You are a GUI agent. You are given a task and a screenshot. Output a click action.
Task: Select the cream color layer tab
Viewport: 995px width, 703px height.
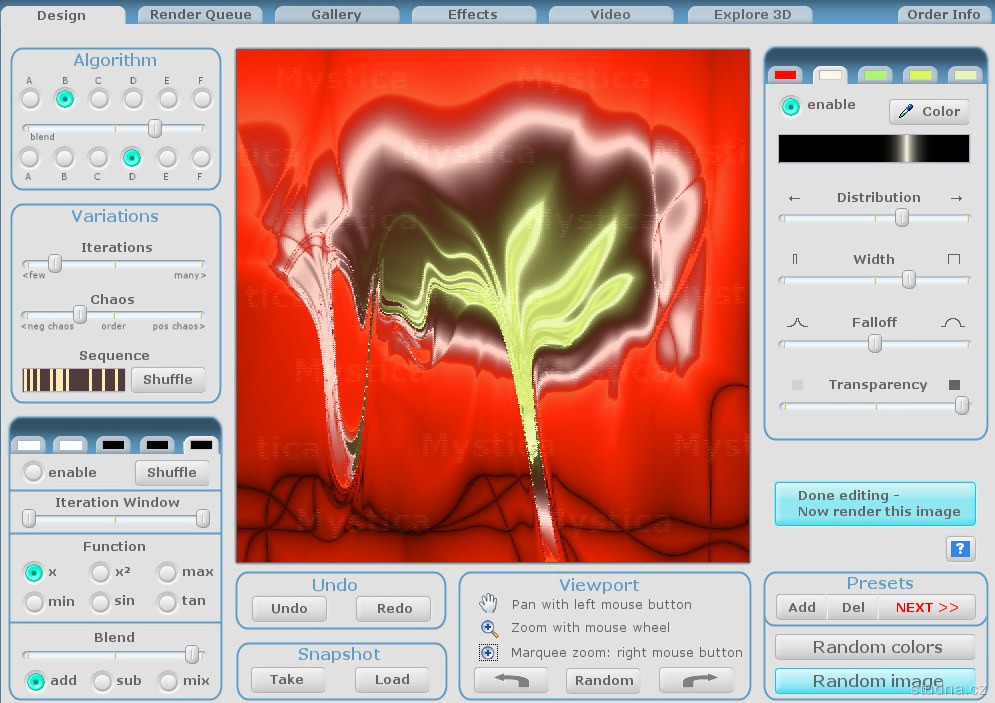point(830,75)
